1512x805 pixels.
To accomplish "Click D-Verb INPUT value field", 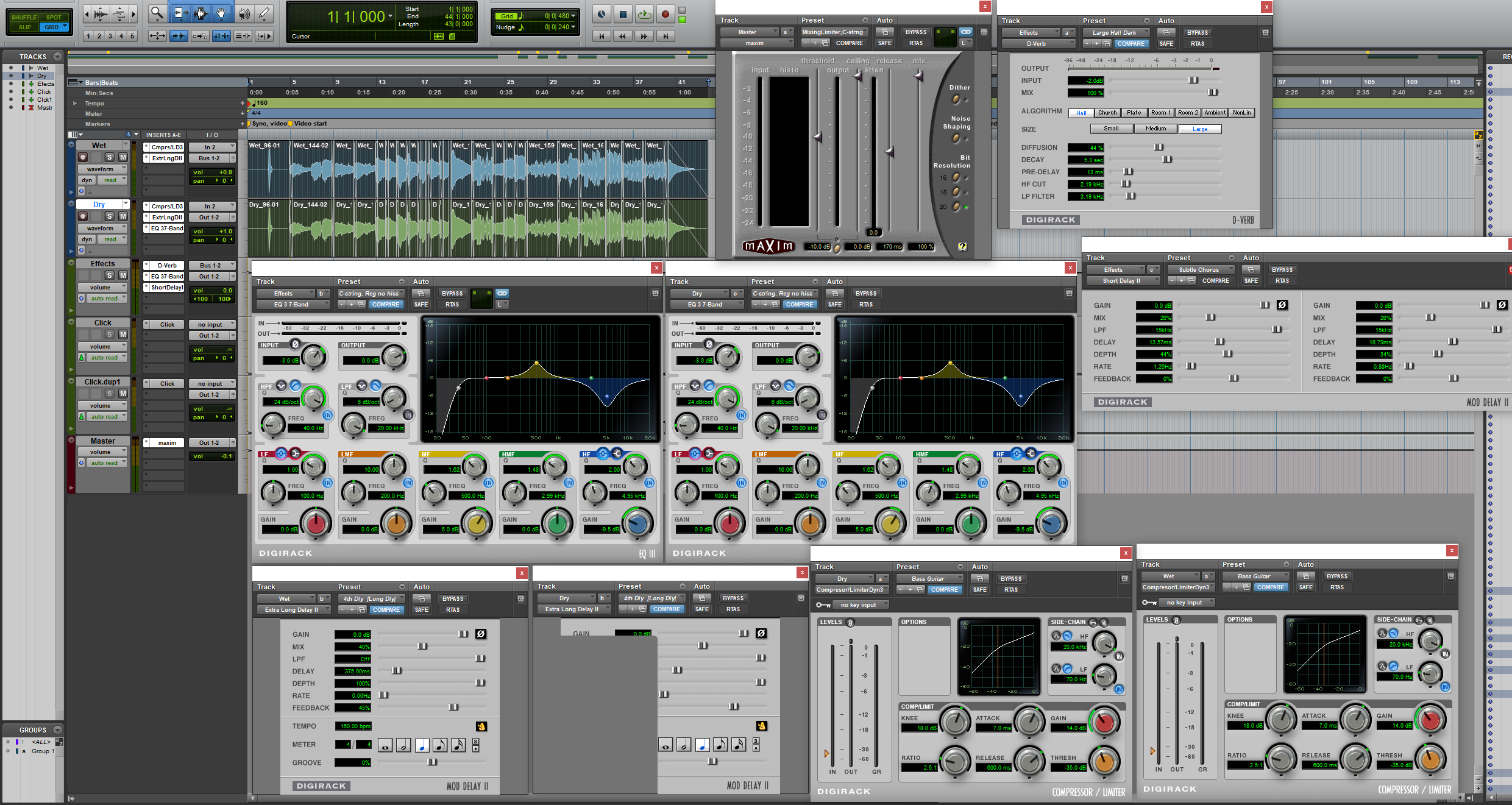I will [1085, 80].
